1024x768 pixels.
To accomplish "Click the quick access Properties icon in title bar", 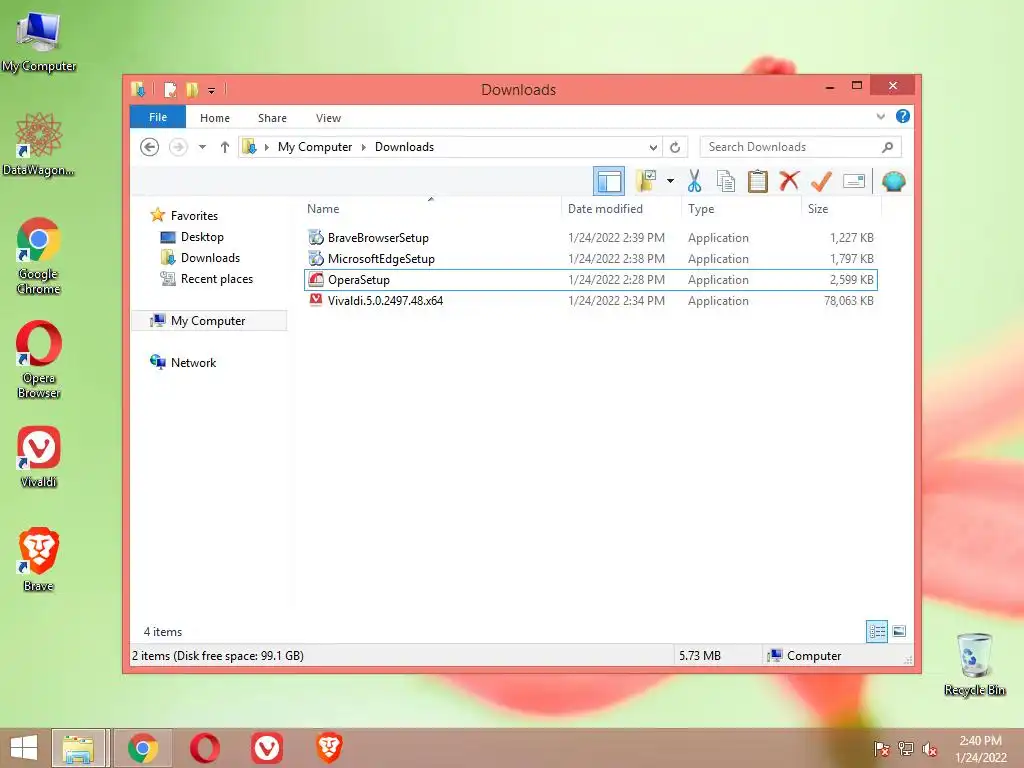I will [170, 89].
